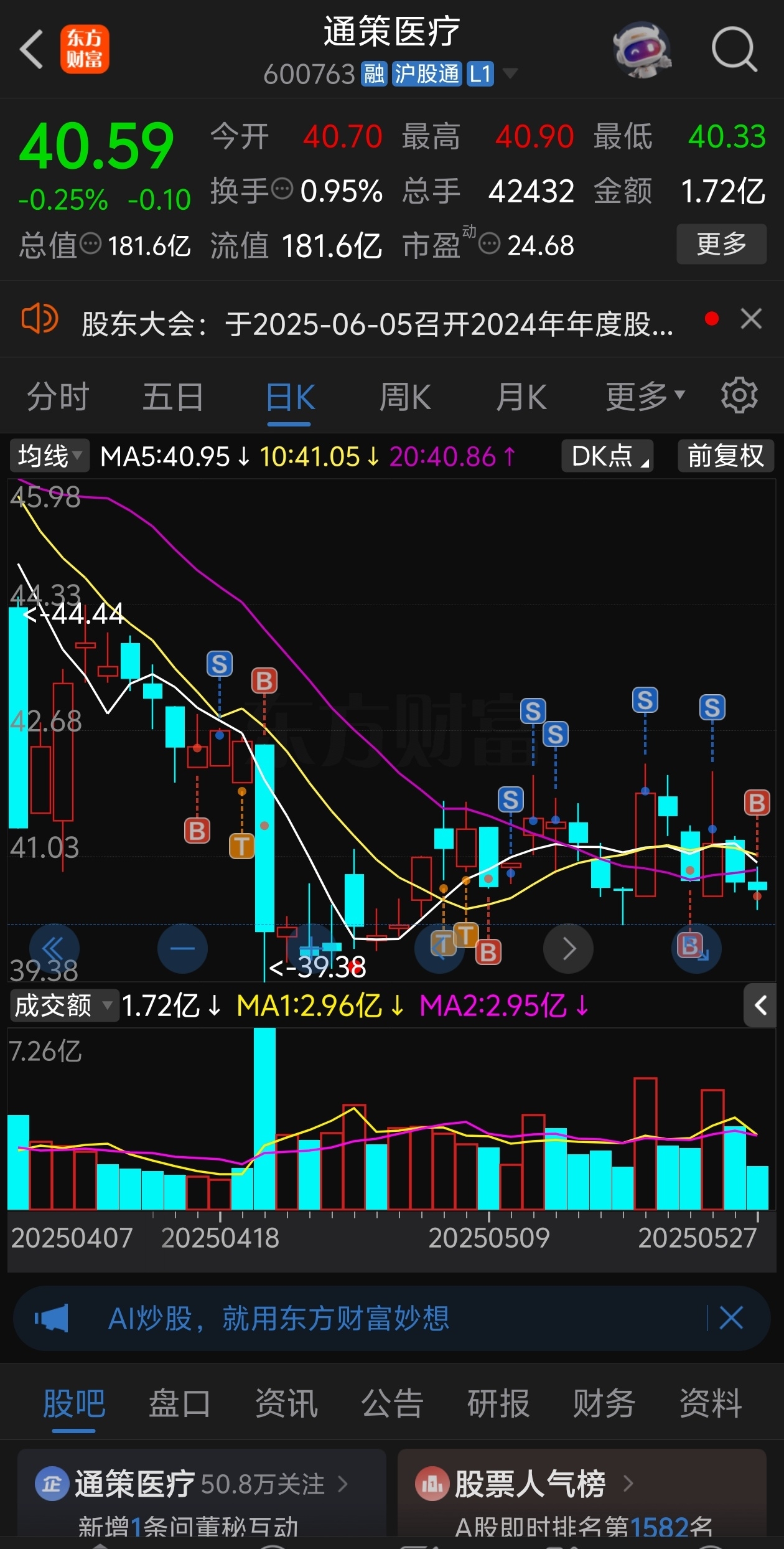
Task: Collapse side panel arrow beside volume
Action: click(x=760, y=1005)
